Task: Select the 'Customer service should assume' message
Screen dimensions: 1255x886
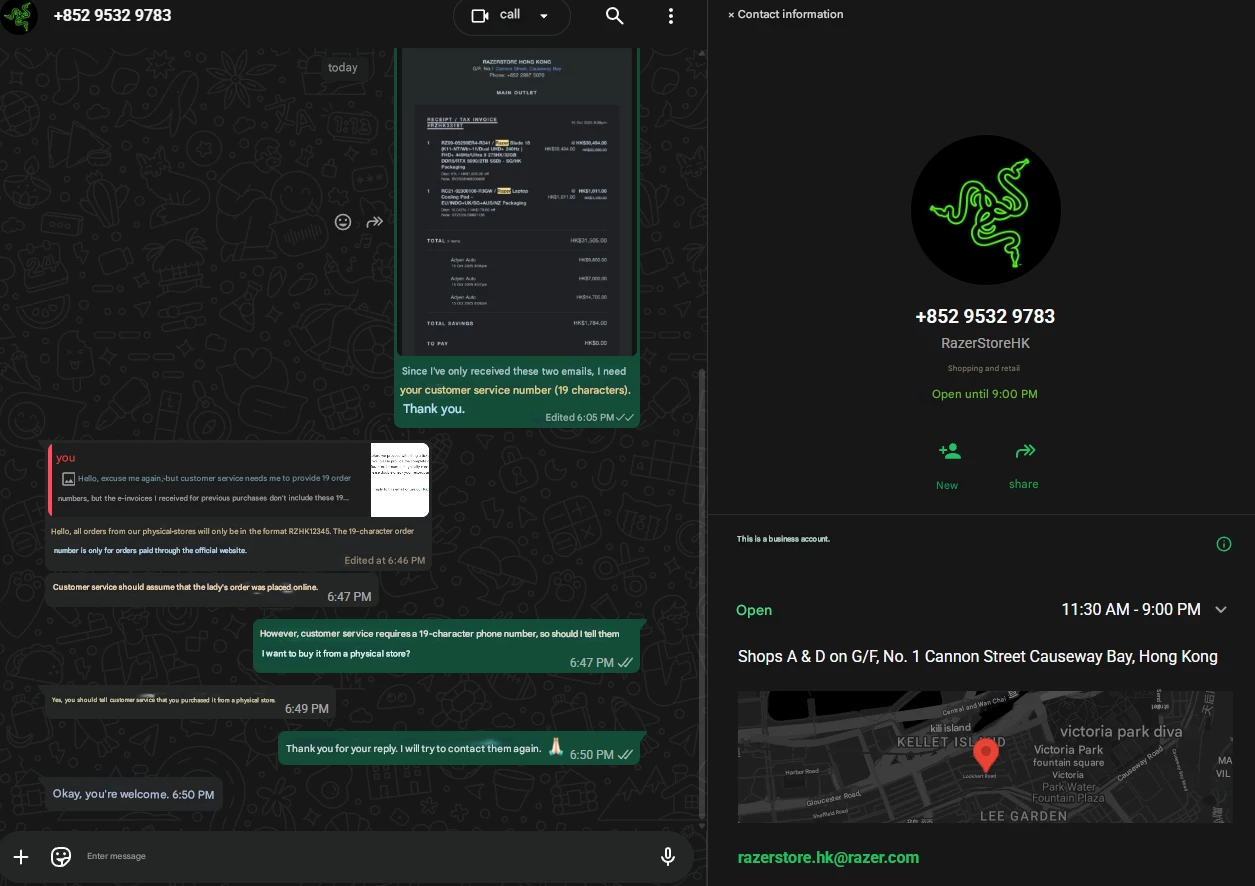Action: pyautogui.click(x=212, y=591)
